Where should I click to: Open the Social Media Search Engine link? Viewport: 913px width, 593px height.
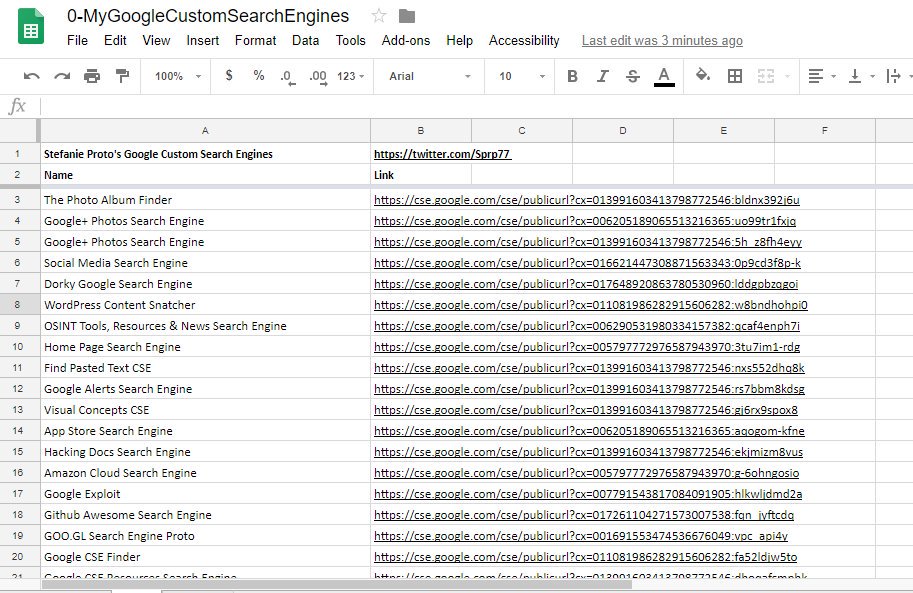click(x=587, y=263)
